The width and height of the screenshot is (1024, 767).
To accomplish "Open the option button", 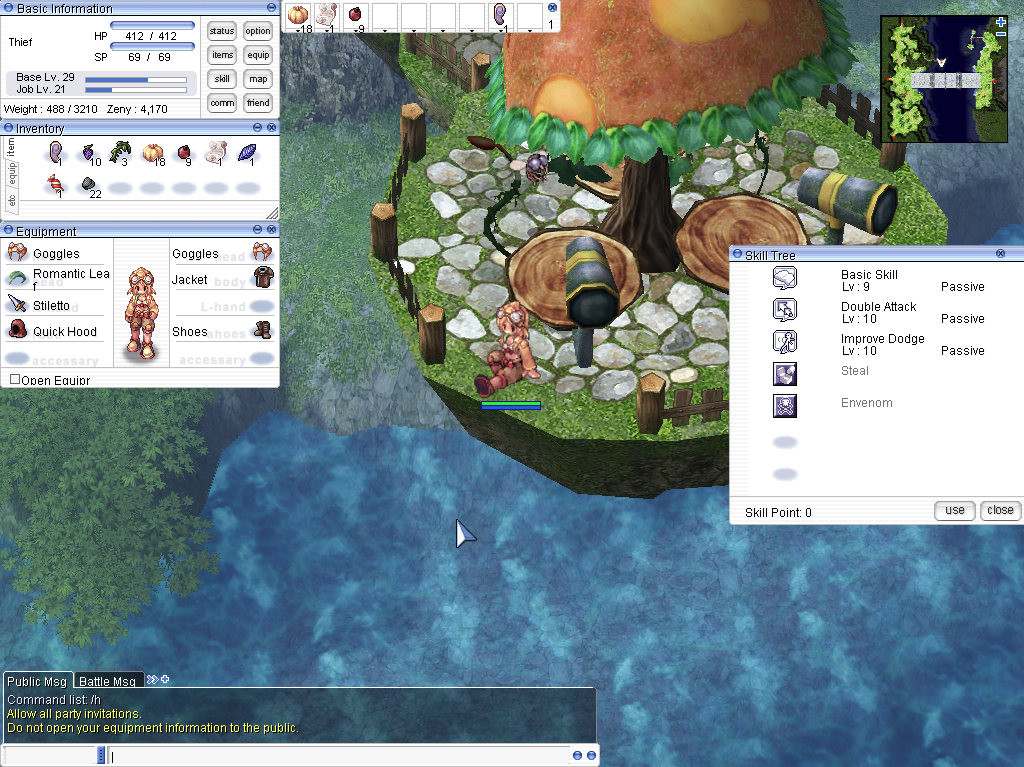I will pyautogui.click(x=258, y=31).
